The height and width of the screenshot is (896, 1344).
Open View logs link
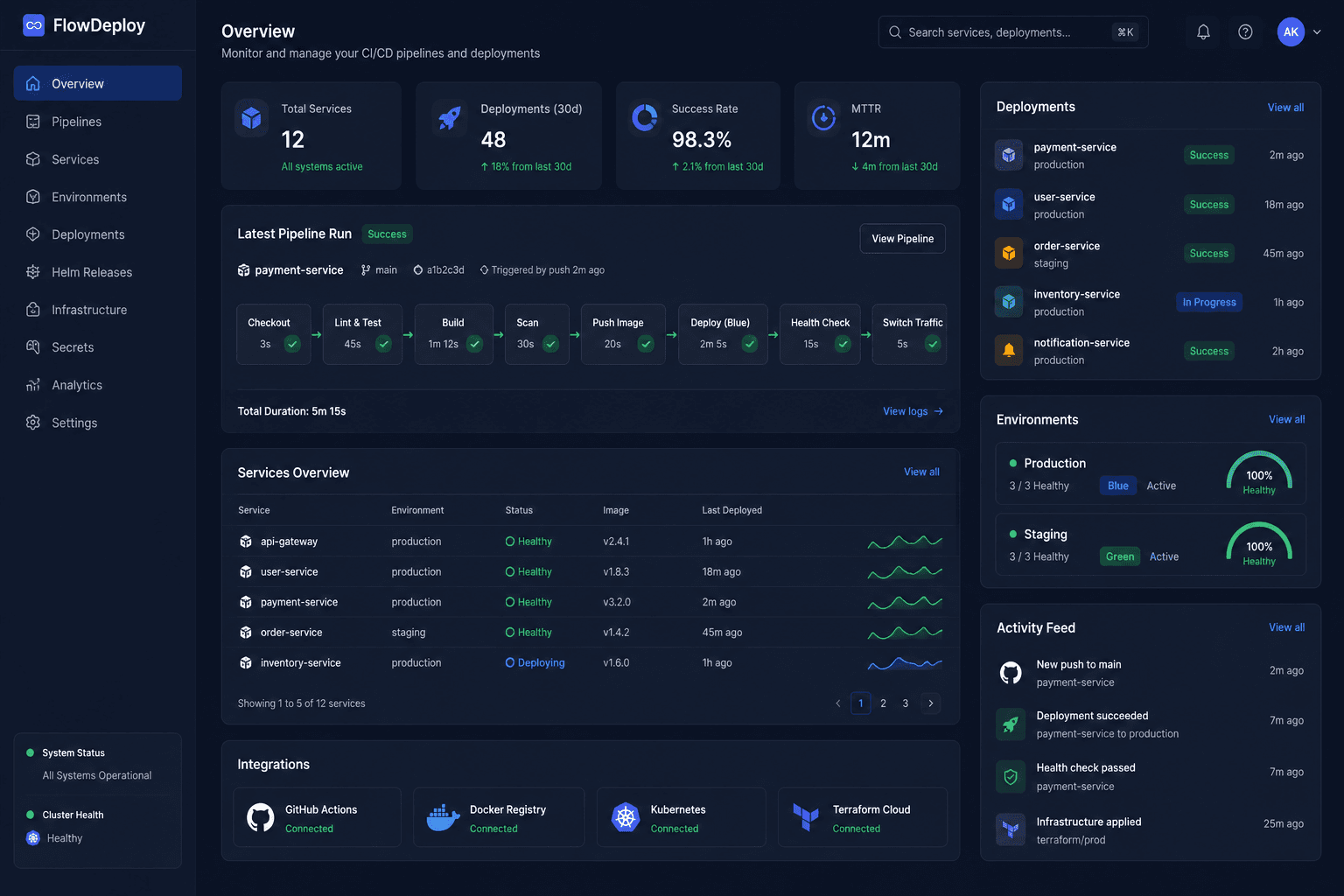coord(913,411)
